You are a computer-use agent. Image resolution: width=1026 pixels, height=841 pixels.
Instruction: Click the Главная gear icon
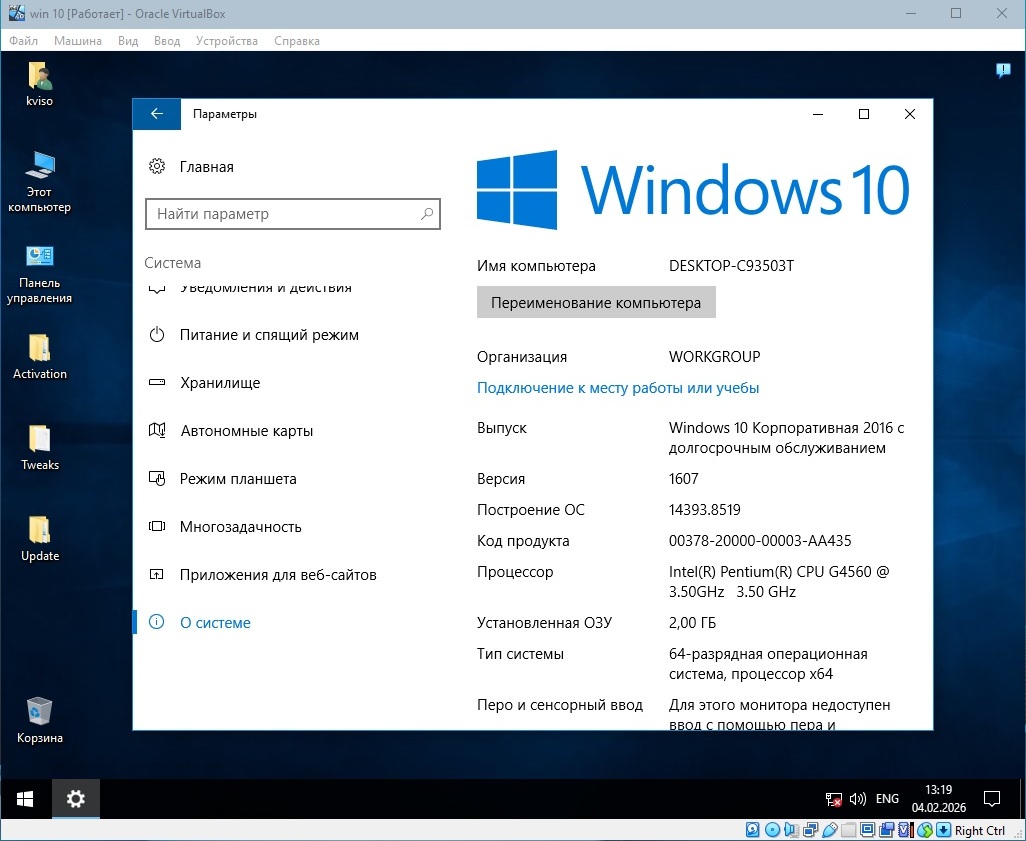coord(157,167)
